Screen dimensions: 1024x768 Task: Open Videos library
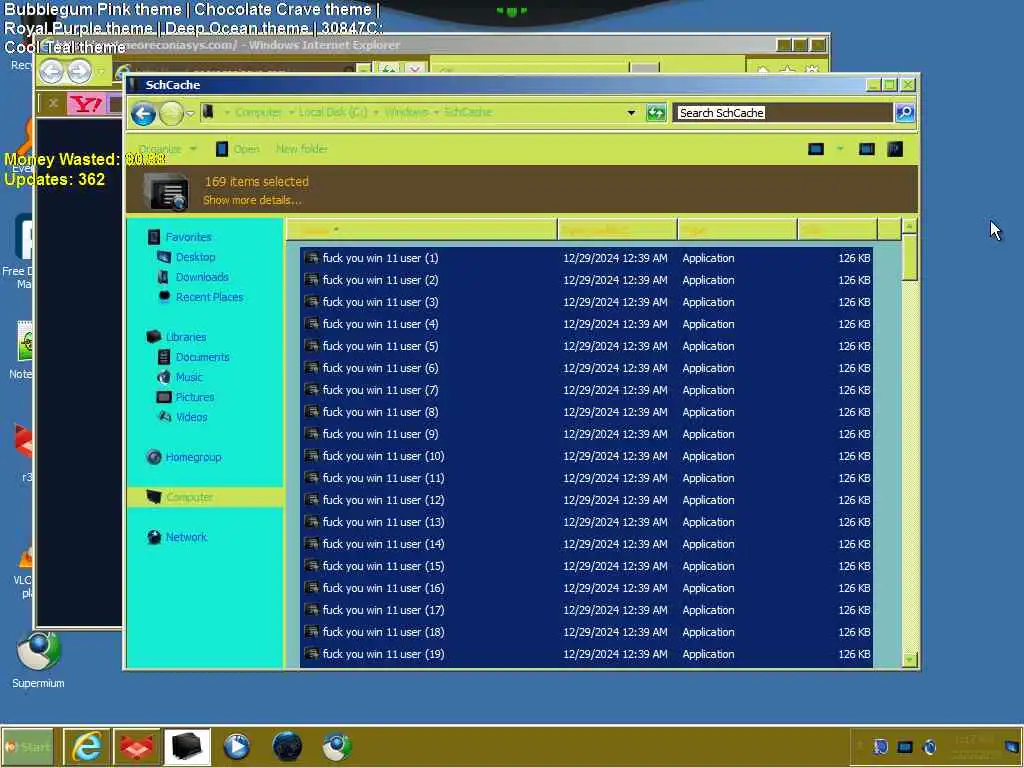click(191, 417)
